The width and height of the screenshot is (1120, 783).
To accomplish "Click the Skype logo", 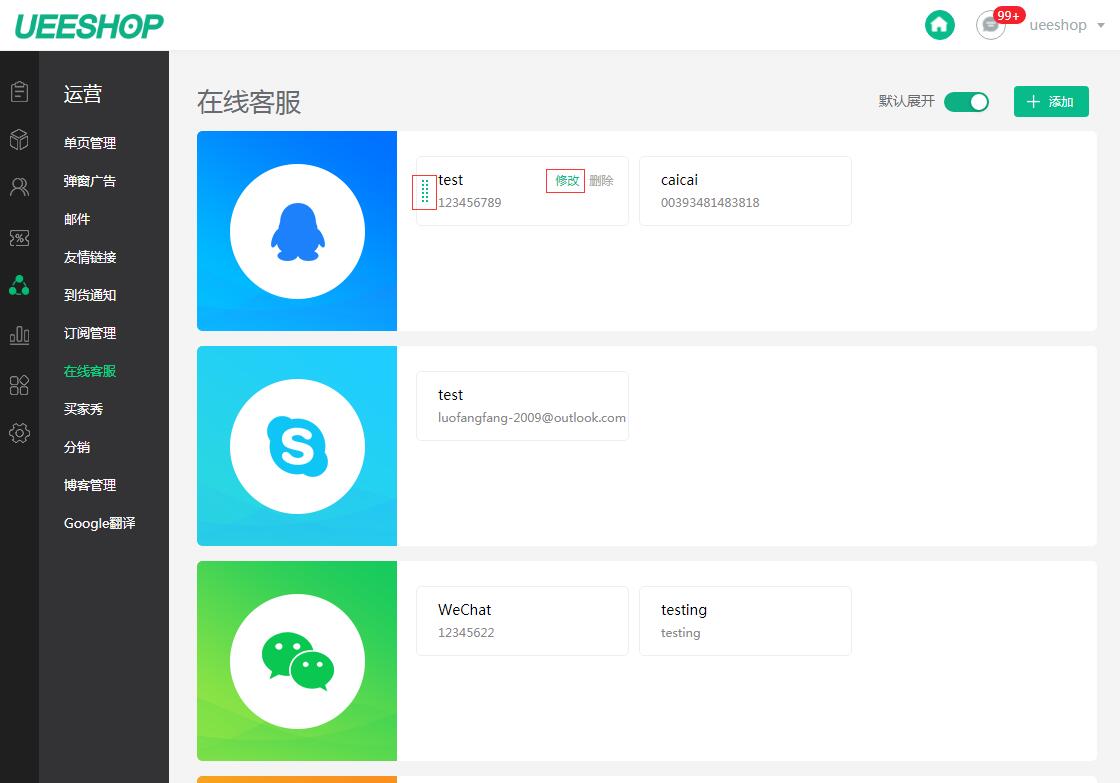I will pyautogui.click(x=297, y=447).
